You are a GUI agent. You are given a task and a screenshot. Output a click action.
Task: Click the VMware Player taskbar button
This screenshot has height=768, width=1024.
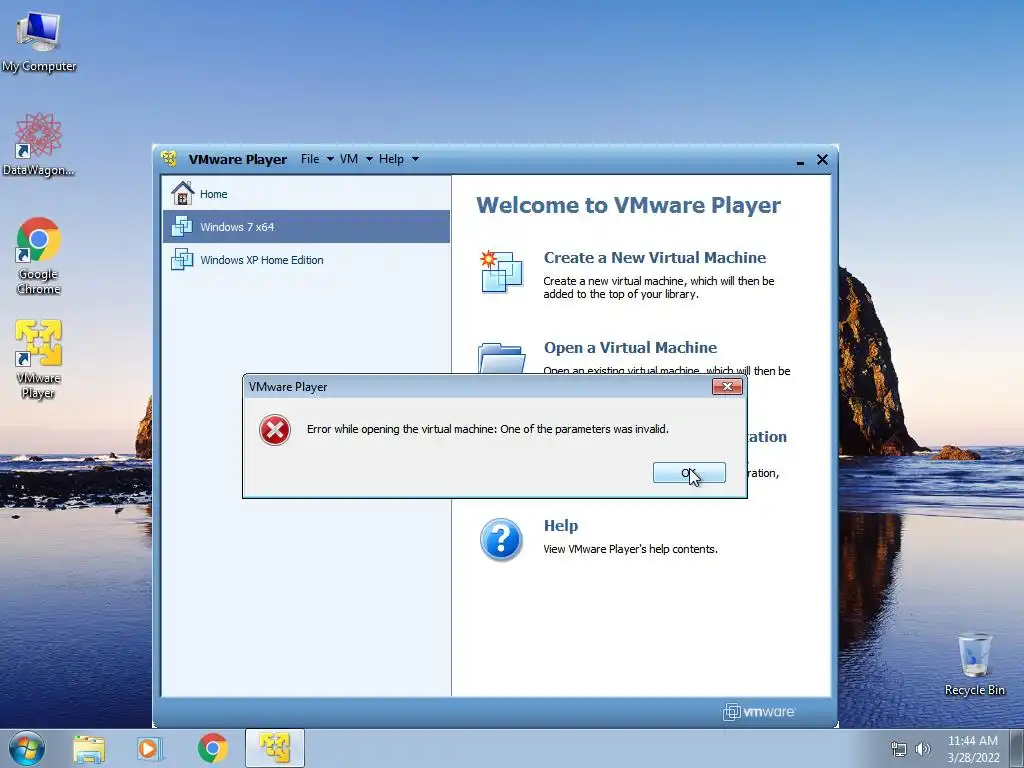tap(275, 748)
